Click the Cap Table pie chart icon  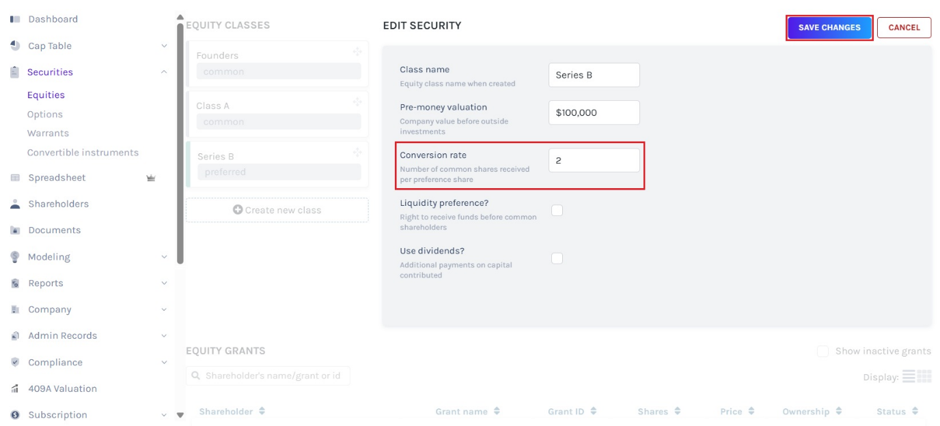point(16,46)
